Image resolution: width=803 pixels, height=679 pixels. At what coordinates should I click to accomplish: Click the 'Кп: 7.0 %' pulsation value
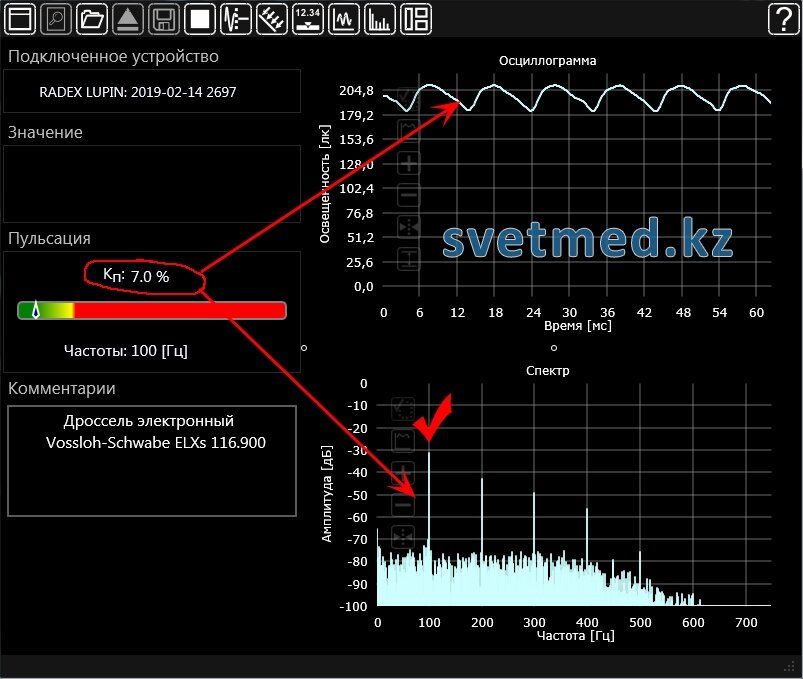[x=136, y=276]
